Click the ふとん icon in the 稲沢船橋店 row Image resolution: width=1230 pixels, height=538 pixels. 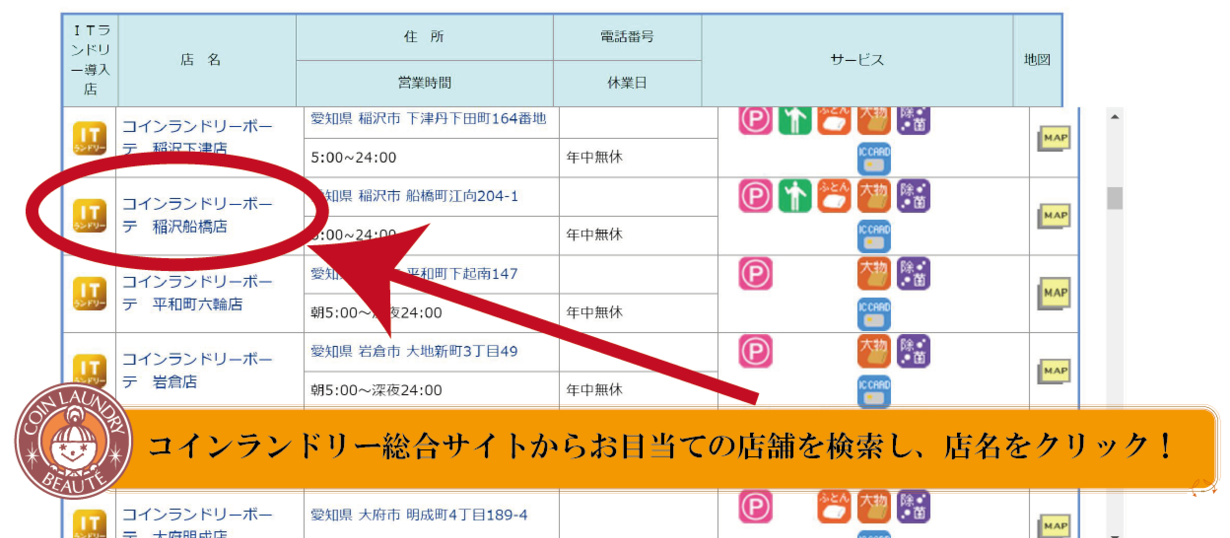(x=834, y=196)
